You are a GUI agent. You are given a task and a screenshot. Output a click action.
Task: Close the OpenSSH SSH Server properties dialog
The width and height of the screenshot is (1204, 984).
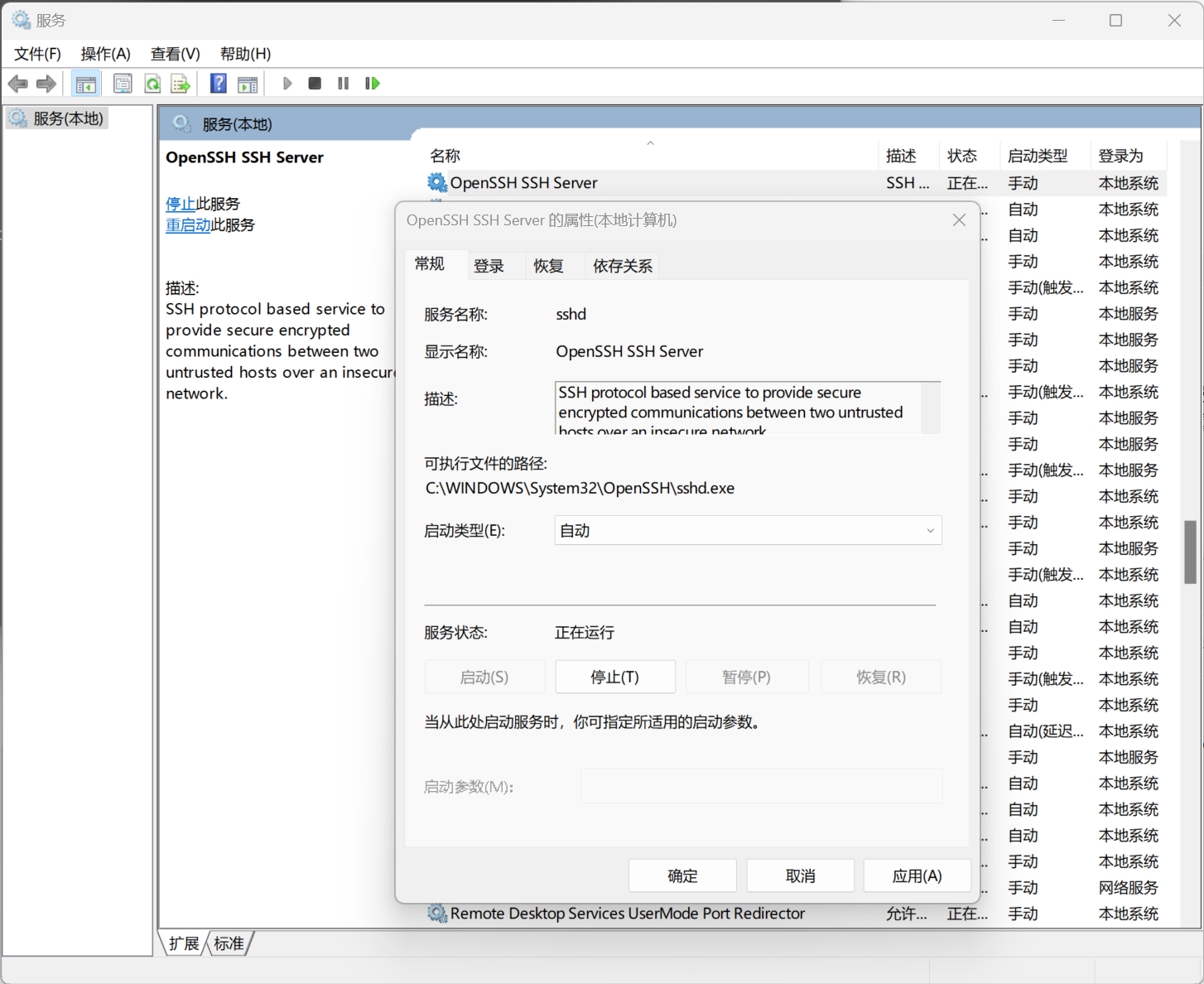[x=959, y=220]
